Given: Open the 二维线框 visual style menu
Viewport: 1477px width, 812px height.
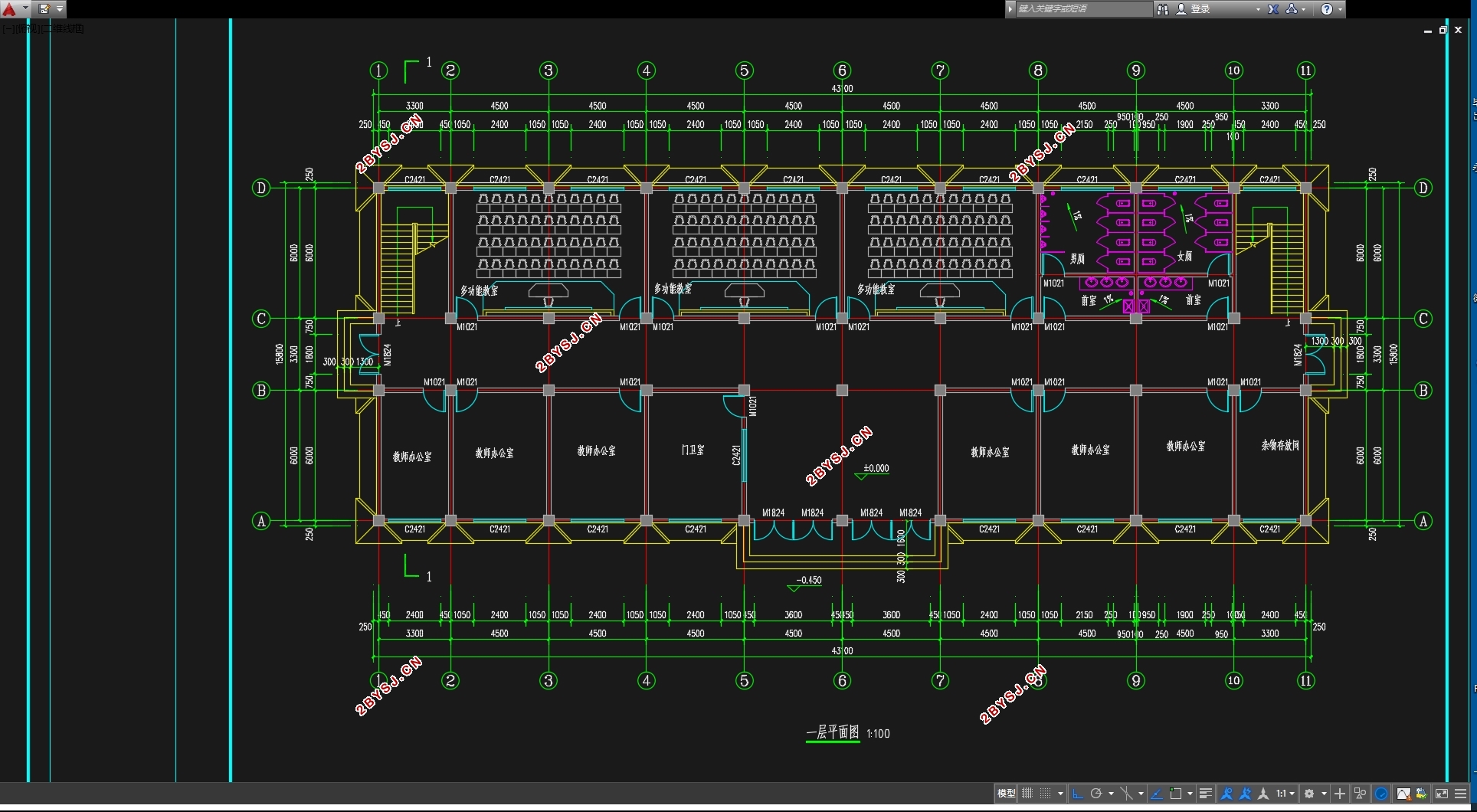Looking at the screenshot, I should (x=63, y=29).
